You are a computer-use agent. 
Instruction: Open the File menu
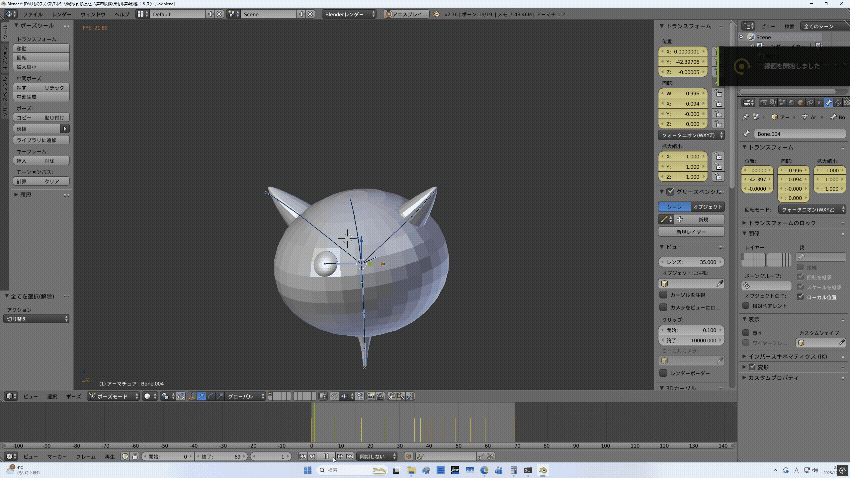(33, 14)
